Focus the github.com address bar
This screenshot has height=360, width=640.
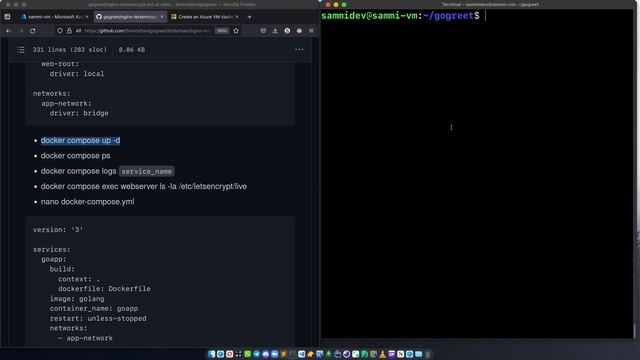147,31
